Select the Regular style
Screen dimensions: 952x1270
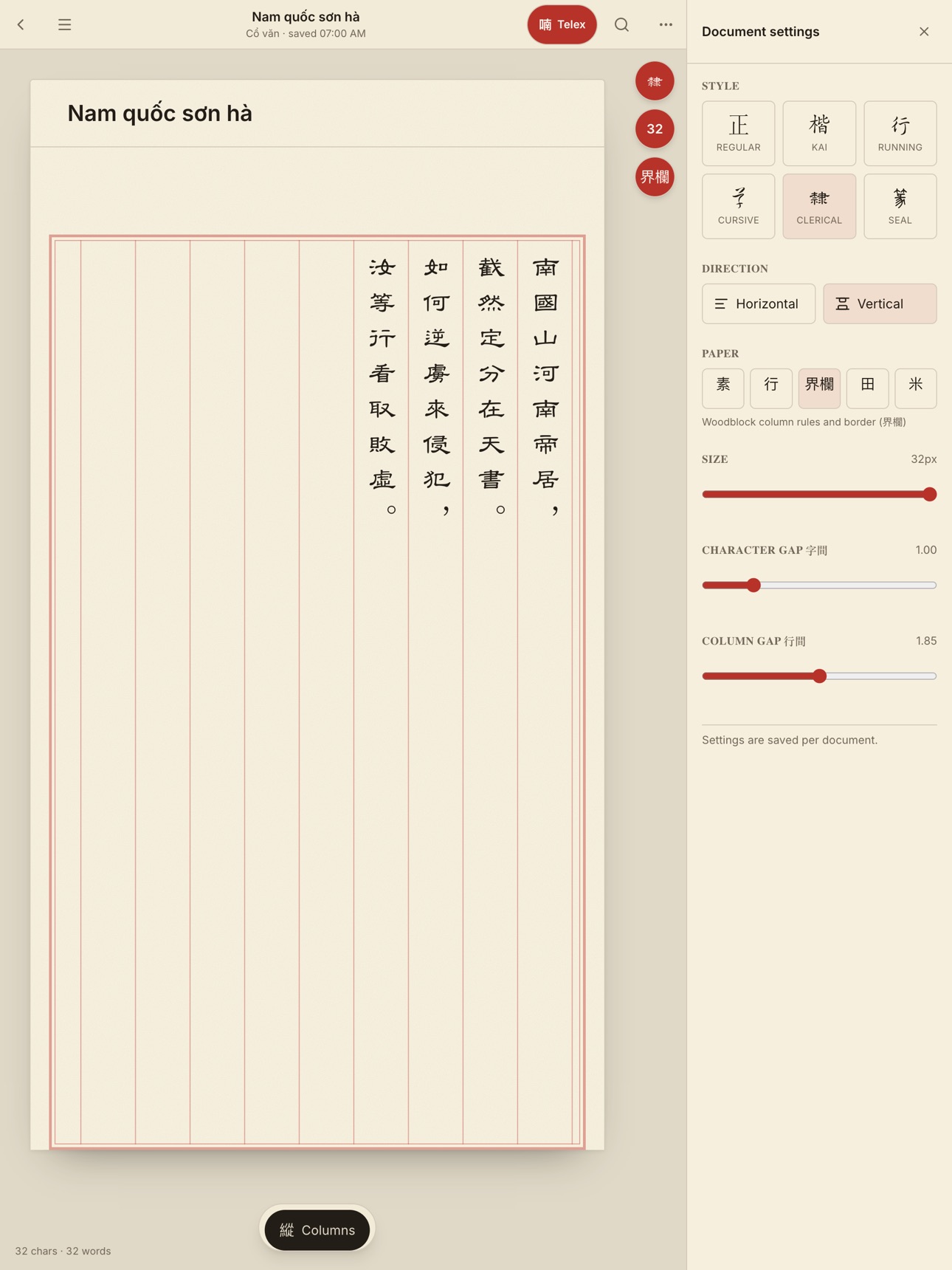point(738,134)
